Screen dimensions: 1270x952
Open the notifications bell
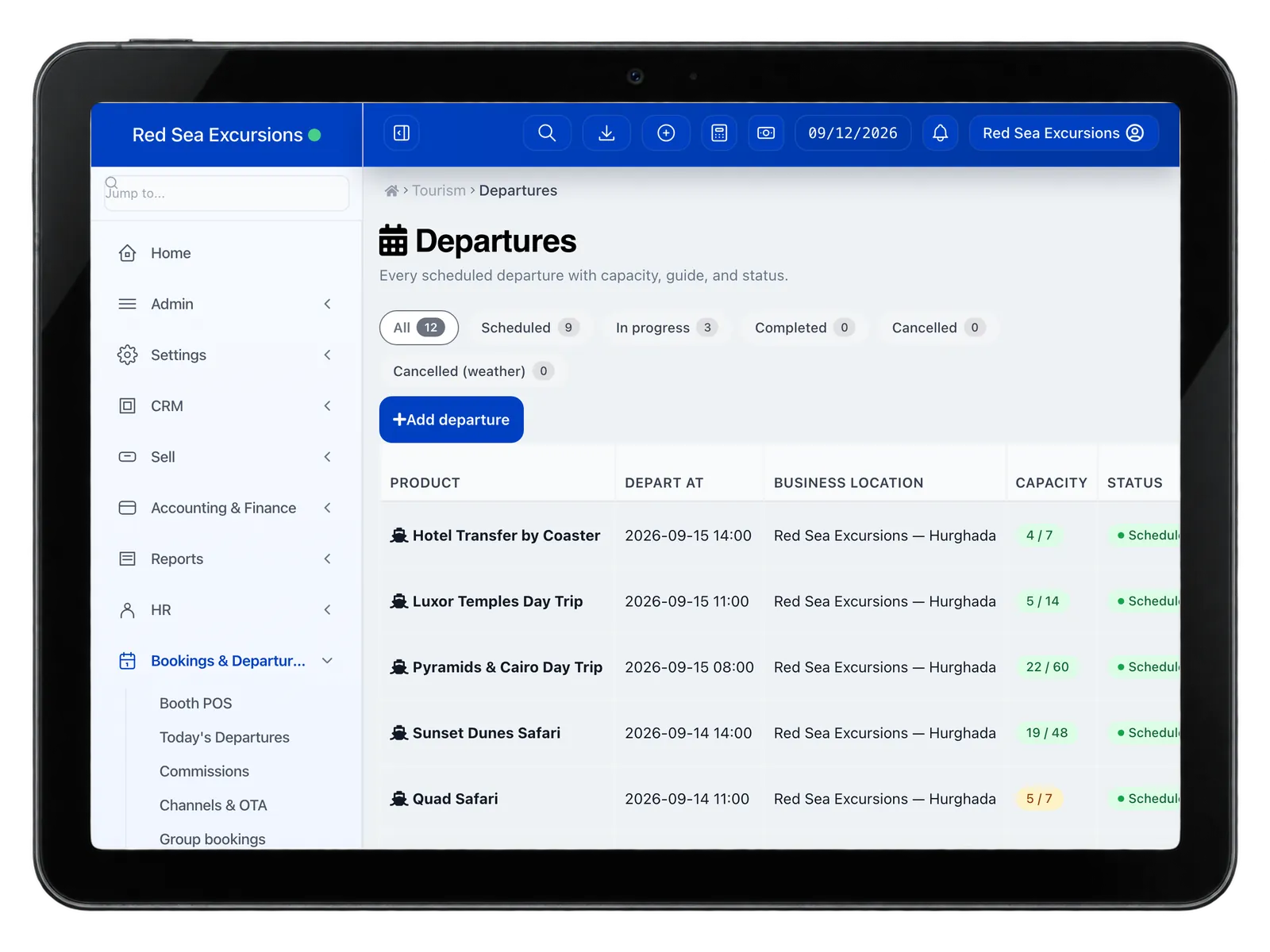coord(940,133)
